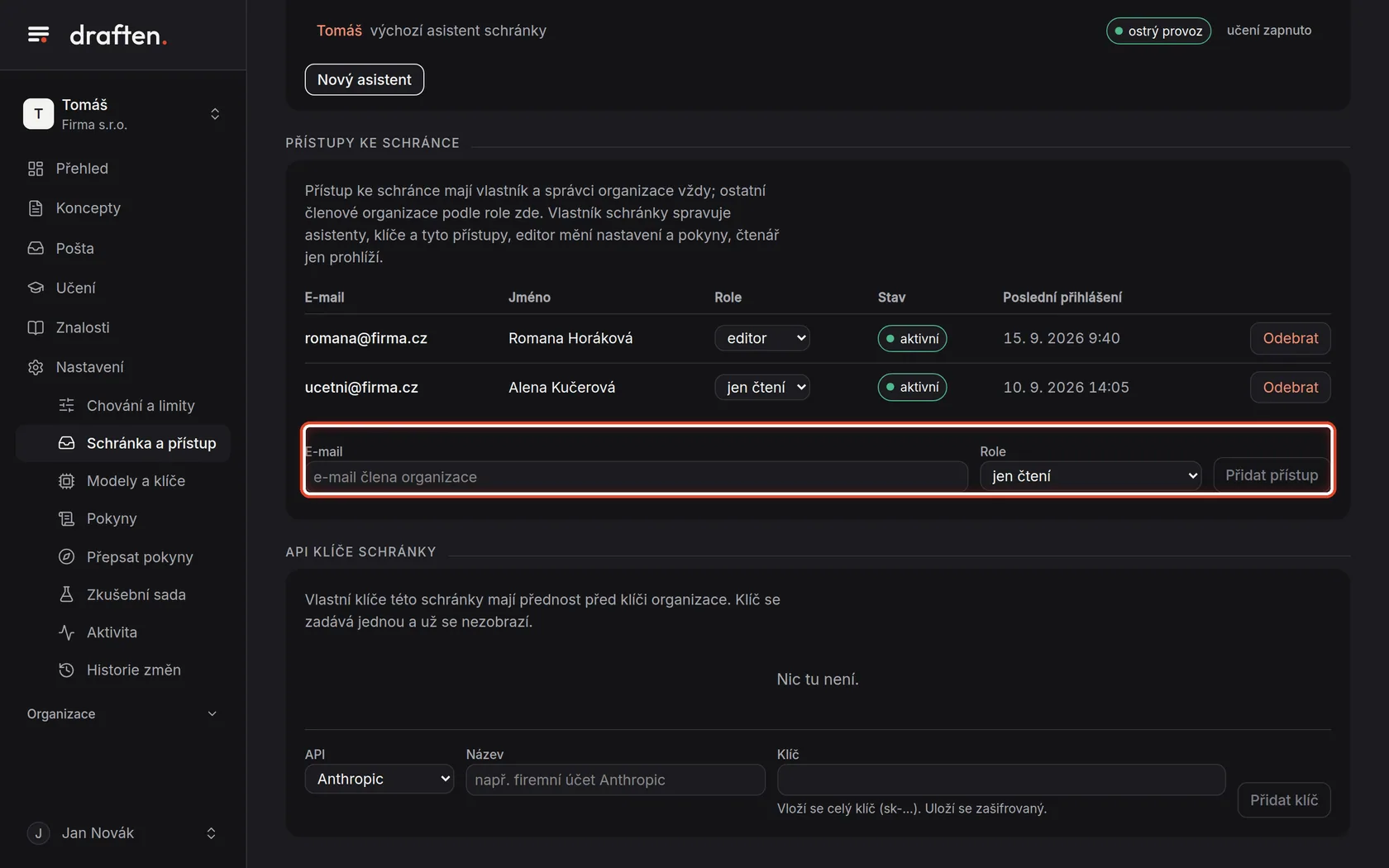The width and height of the screenshot is (1389, 868).
Task: Click the Nastavení gear icon
Action: tap(36, 367)
